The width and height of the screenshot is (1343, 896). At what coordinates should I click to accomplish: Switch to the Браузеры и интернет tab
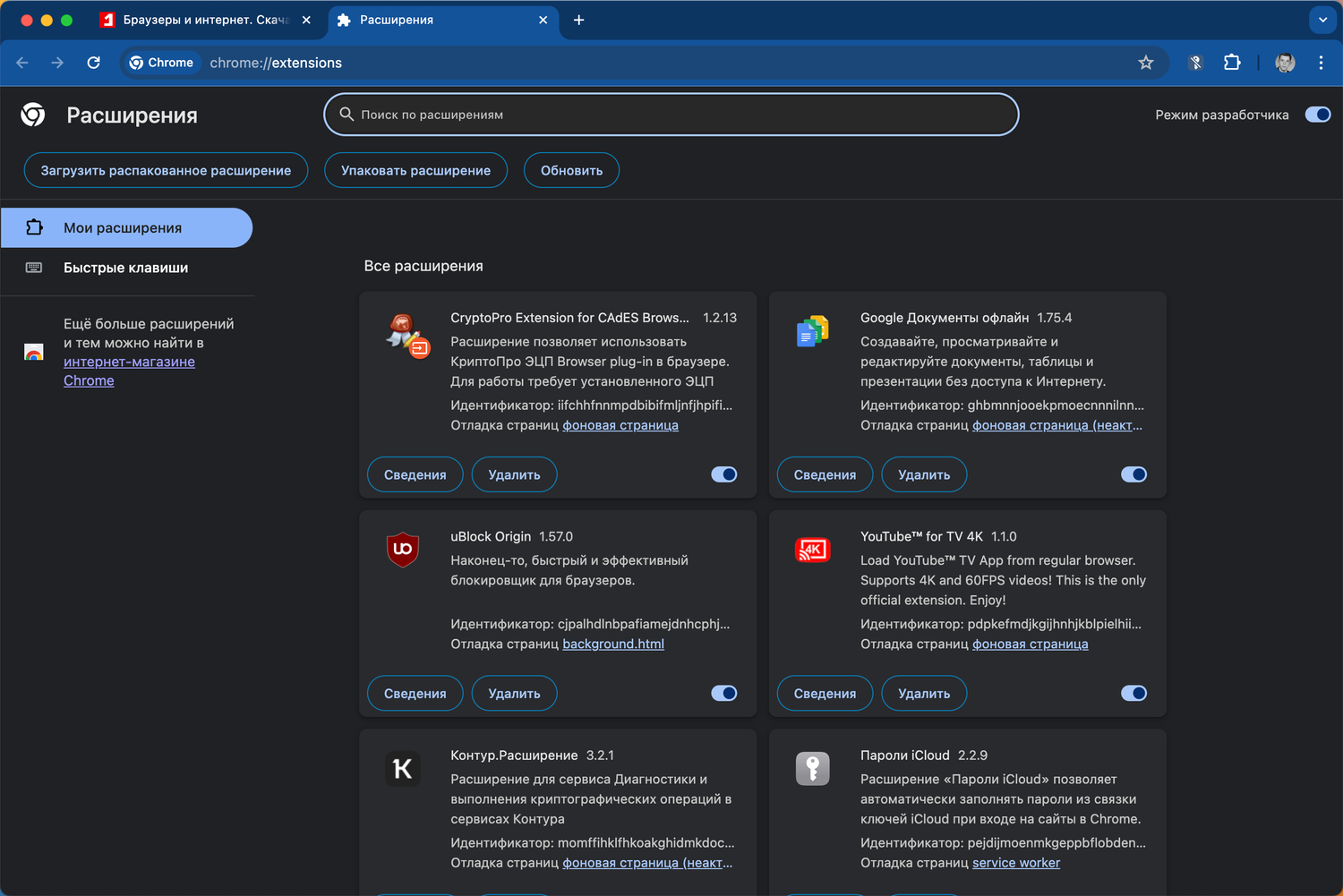(206, 20)
